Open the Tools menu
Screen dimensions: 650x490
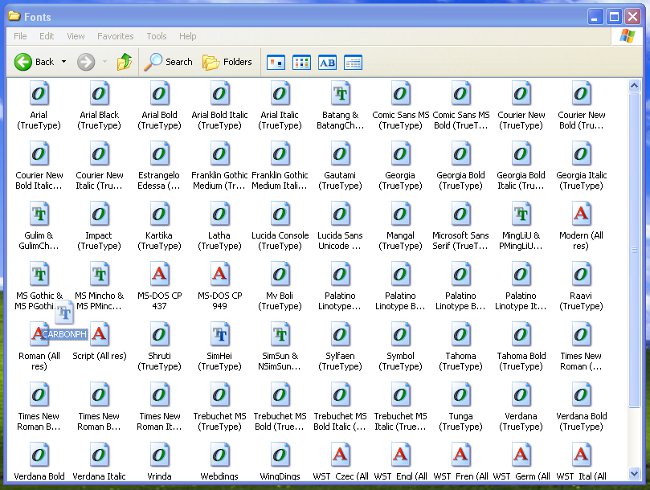click(x=156, y=36)
